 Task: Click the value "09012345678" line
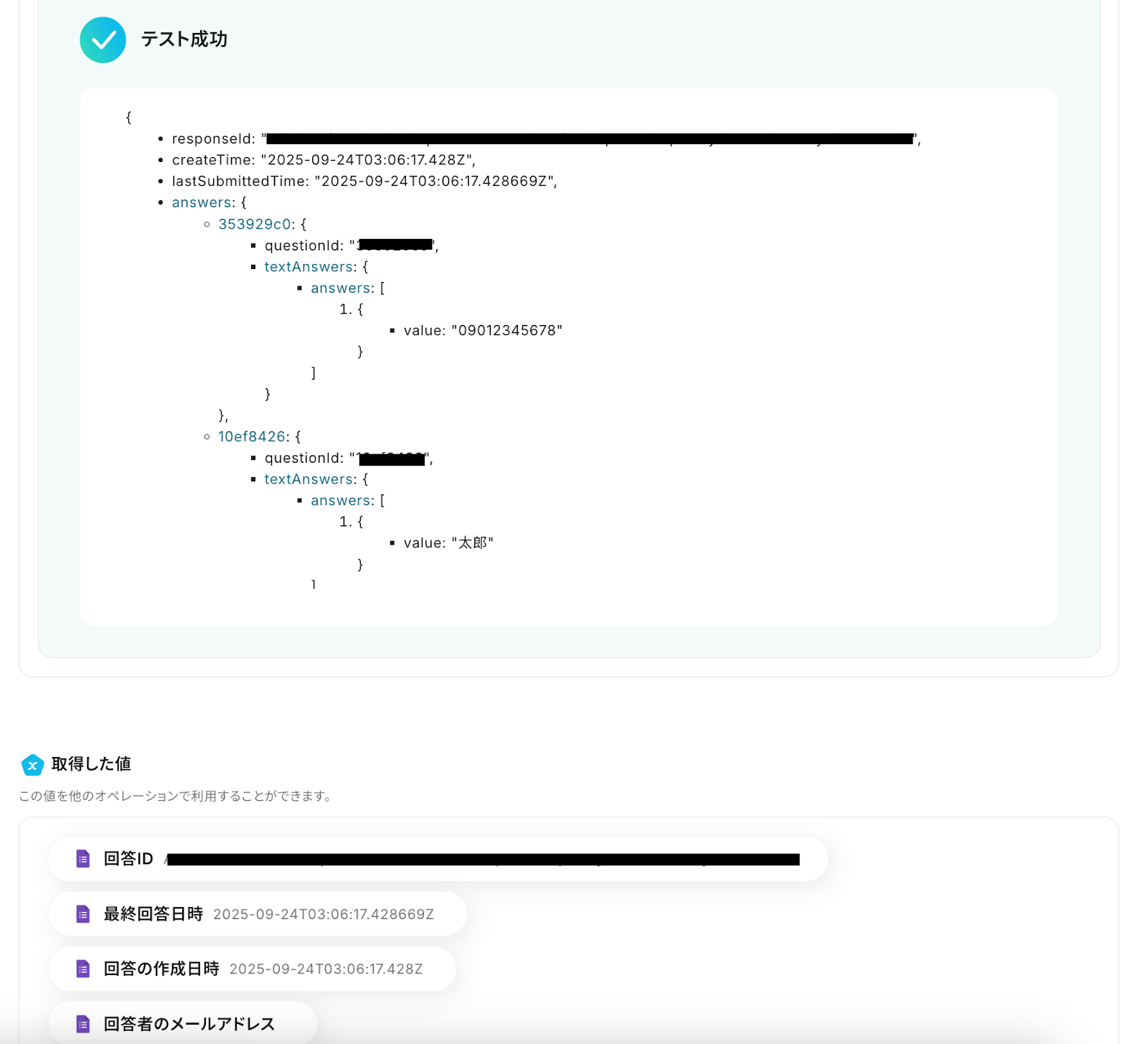click(x=482, y=331)
